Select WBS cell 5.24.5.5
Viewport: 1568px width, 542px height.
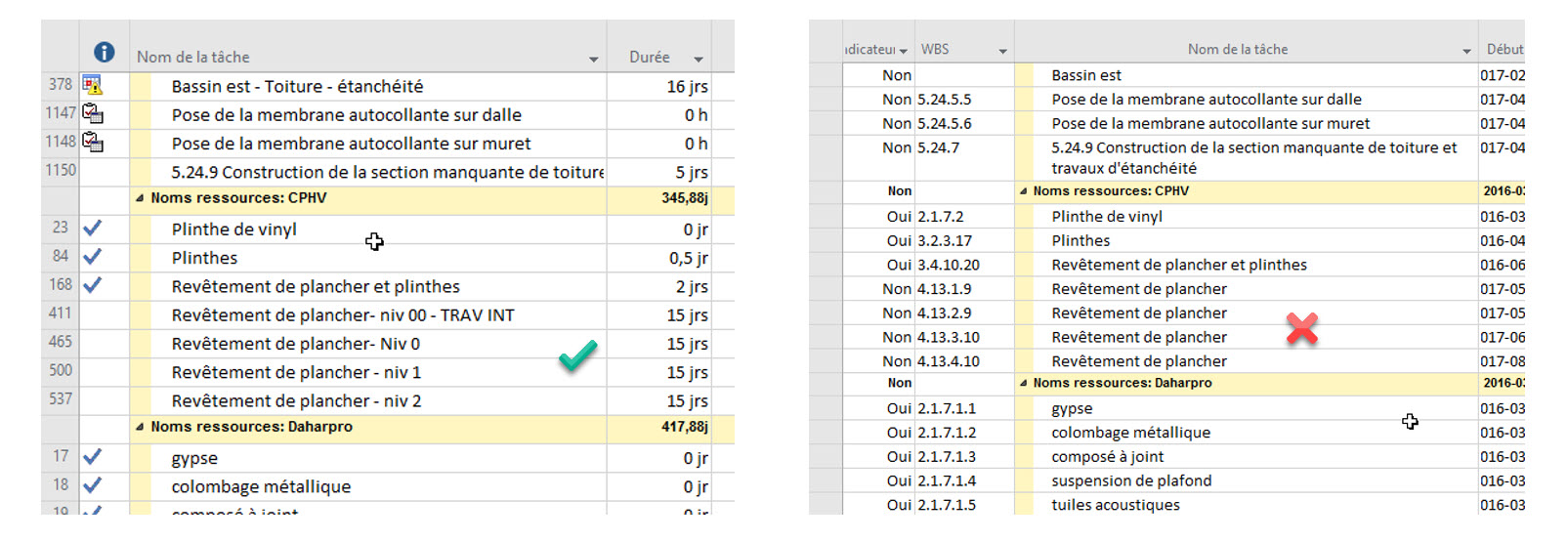[944, 99]
